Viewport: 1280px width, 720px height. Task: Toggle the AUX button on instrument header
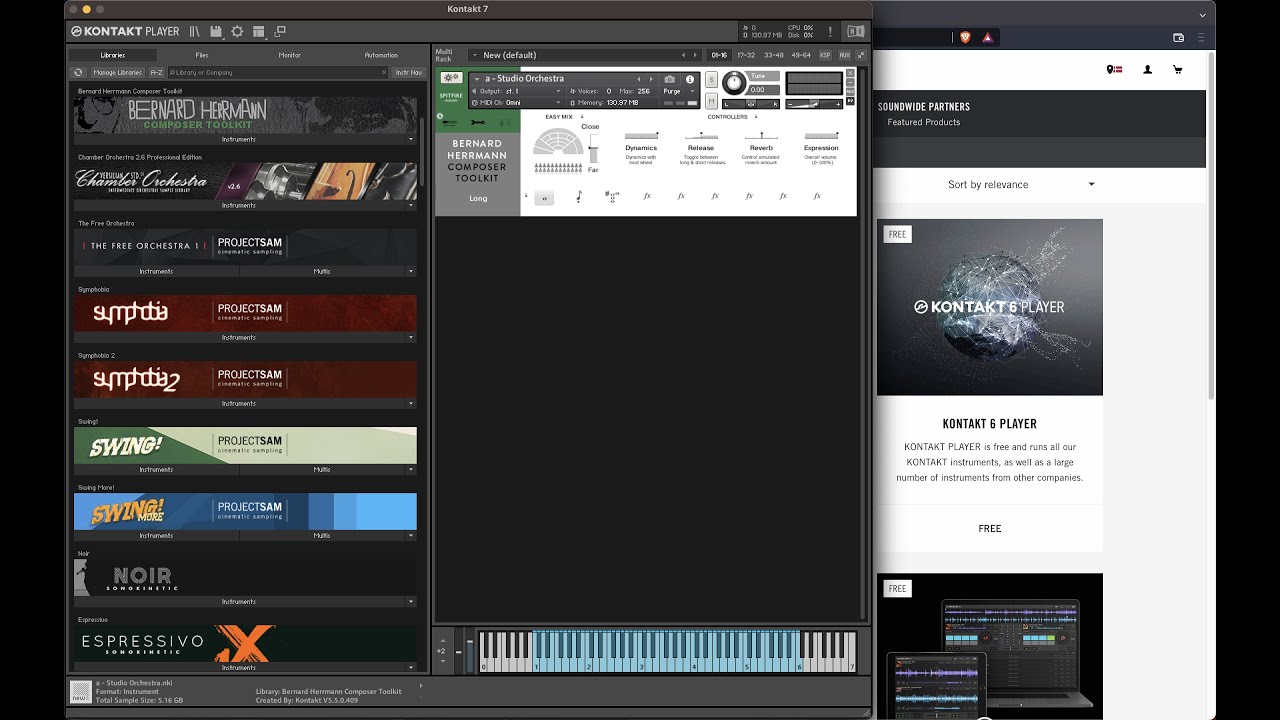[850, 91]
